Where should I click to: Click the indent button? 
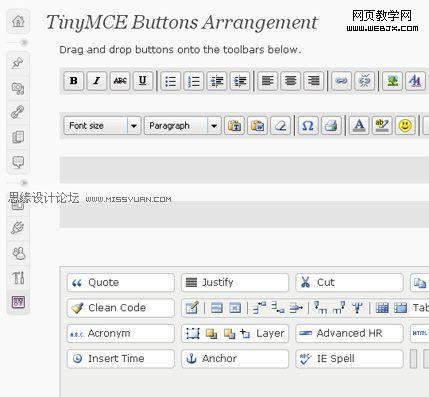(240, 81)
